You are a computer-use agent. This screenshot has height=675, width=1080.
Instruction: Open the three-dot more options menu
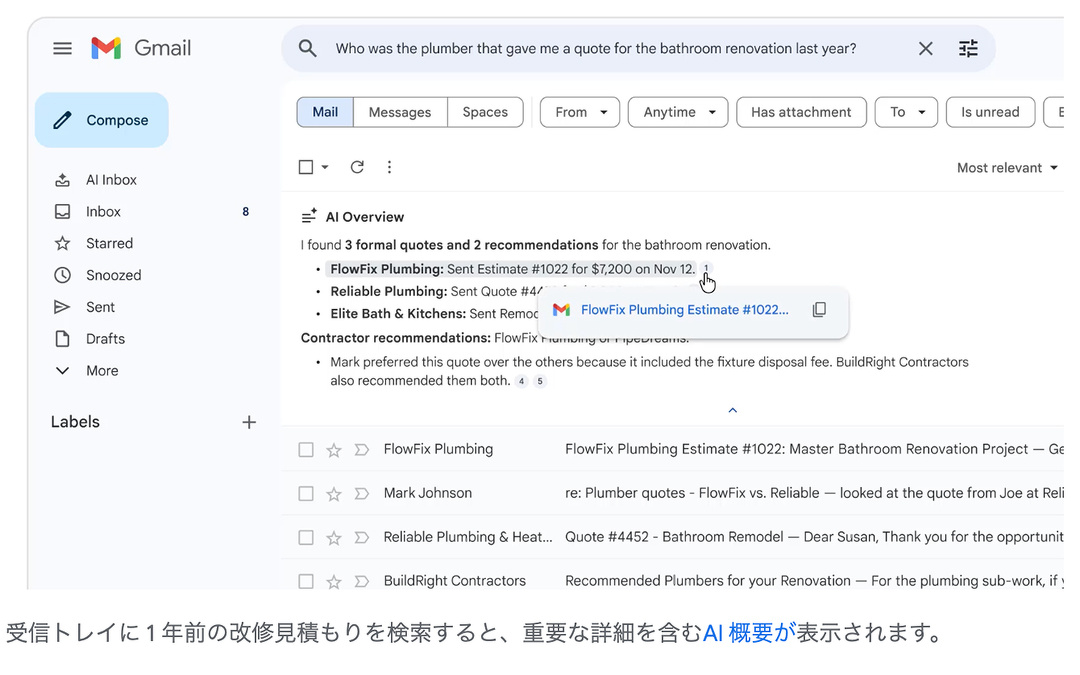click(389, 167)
